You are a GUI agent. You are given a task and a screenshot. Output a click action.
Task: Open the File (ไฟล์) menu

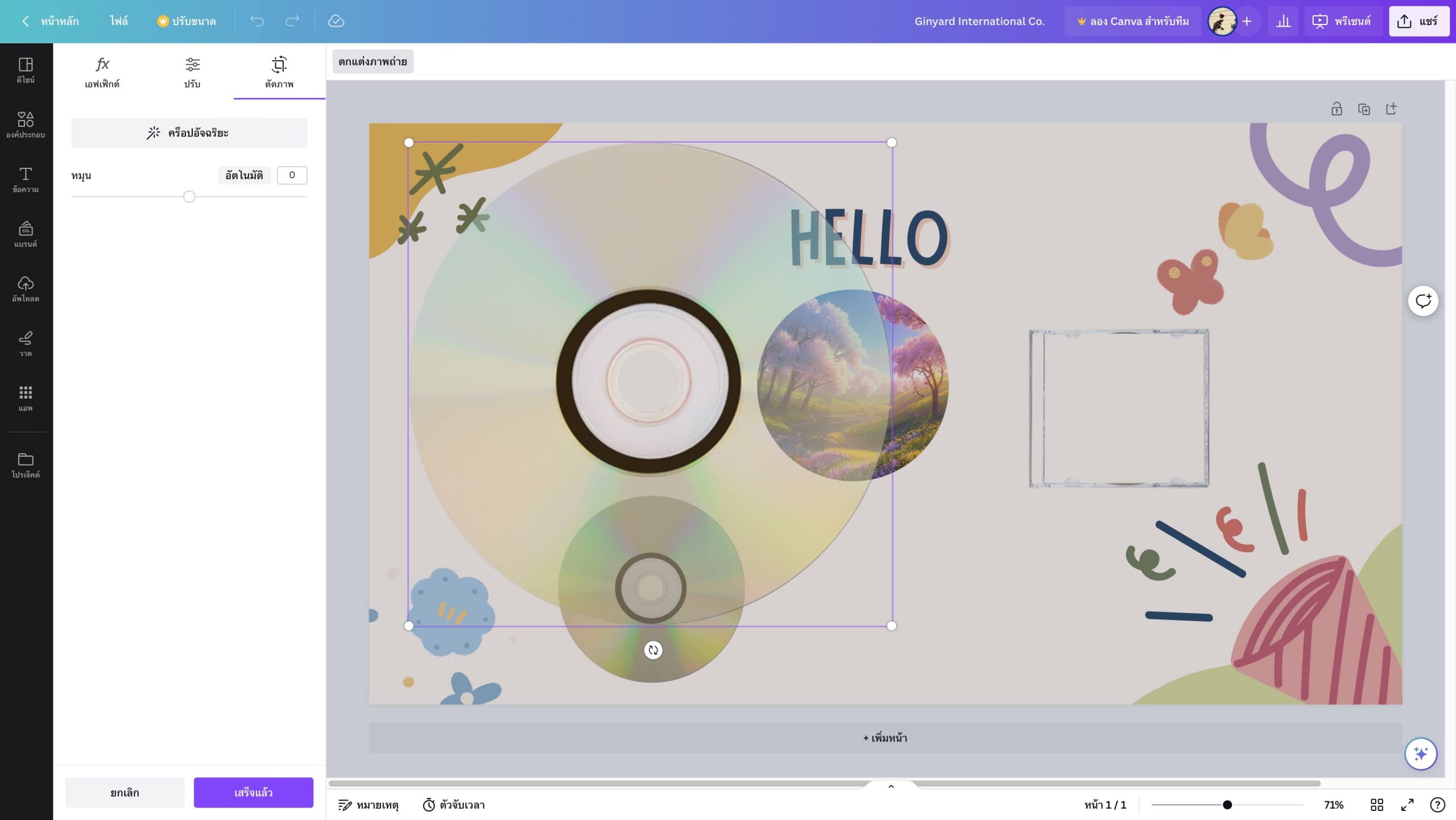click(119, 21)
